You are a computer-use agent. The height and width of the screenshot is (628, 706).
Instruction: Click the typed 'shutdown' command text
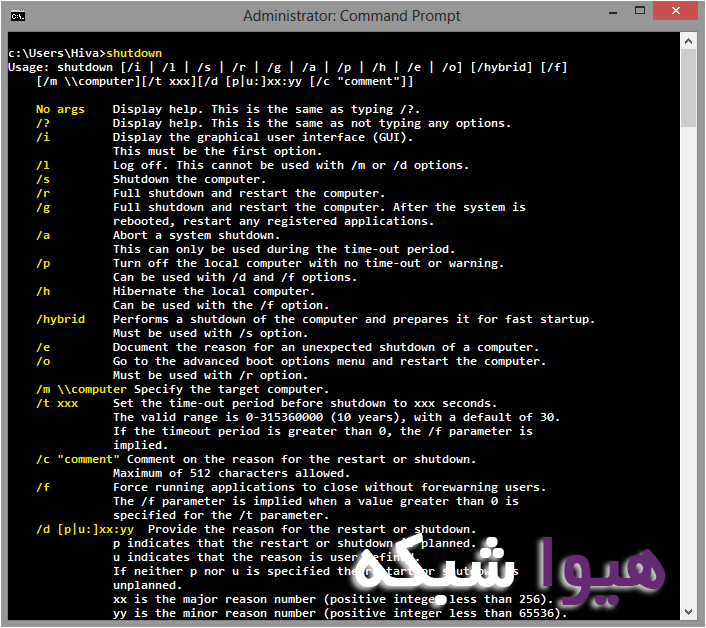[x=134, y=53]
